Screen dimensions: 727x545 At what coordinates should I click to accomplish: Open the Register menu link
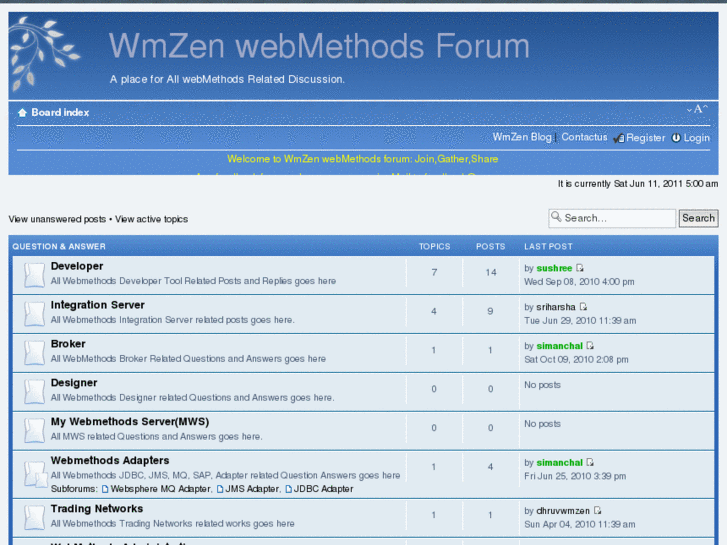[x=645, y=138]
